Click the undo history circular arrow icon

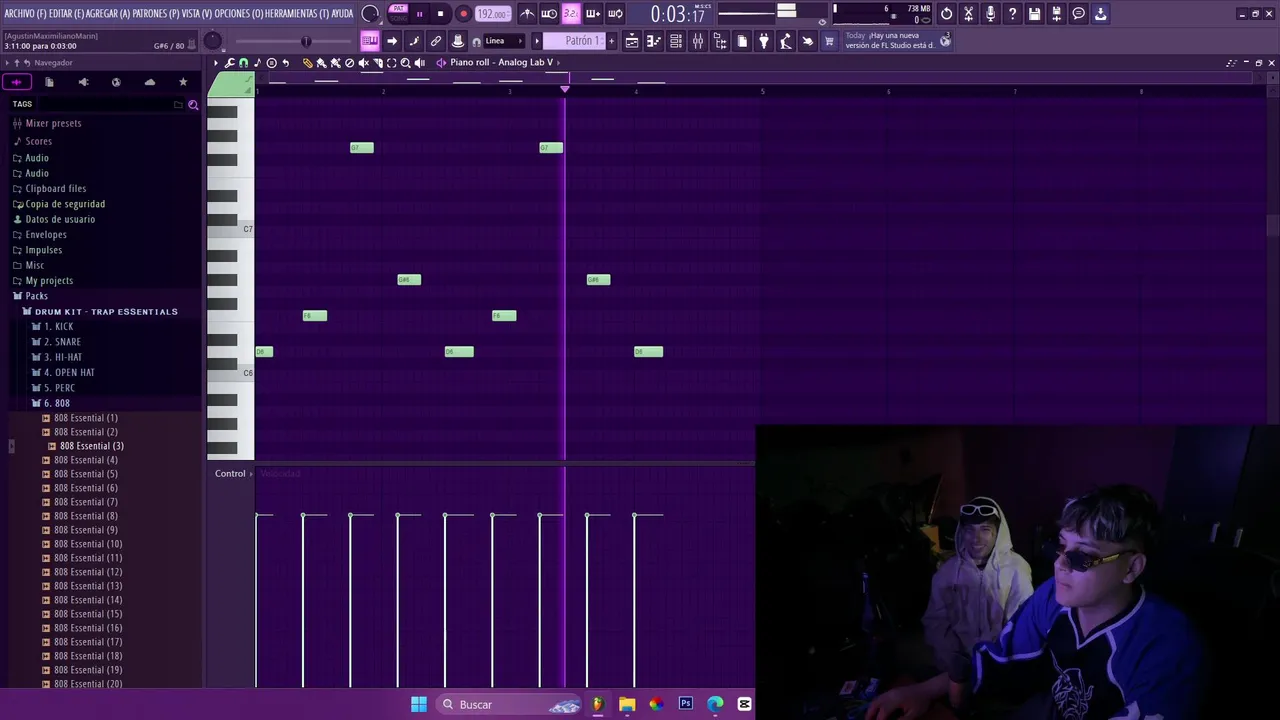(x=946, y=14)
